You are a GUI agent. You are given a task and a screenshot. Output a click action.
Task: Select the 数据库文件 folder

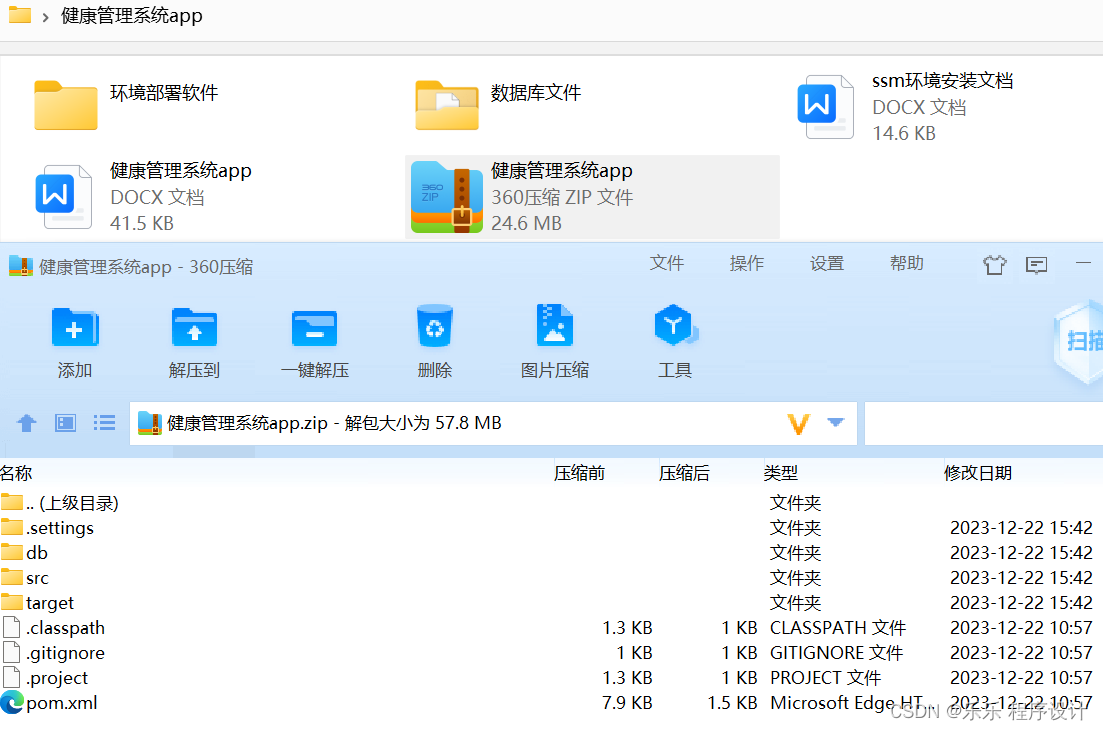coord(498,105)
